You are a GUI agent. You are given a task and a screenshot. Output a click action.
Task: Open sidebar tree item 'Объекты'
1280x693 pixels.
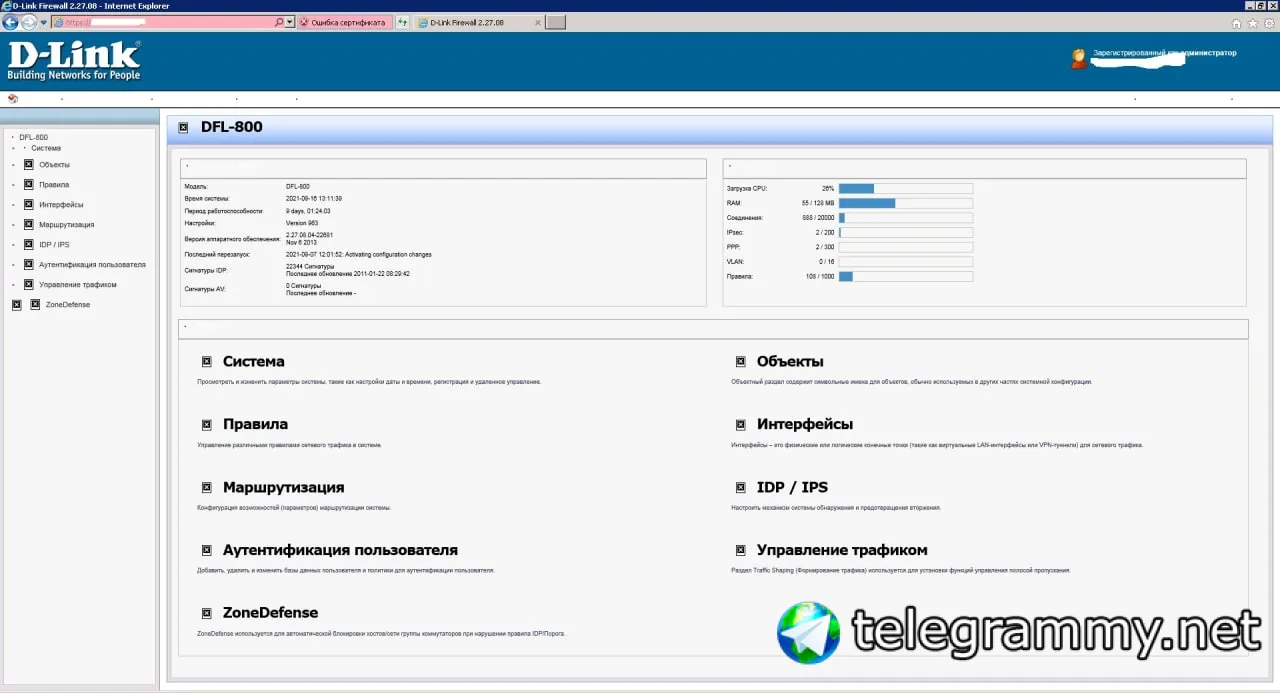click(54, 164)
